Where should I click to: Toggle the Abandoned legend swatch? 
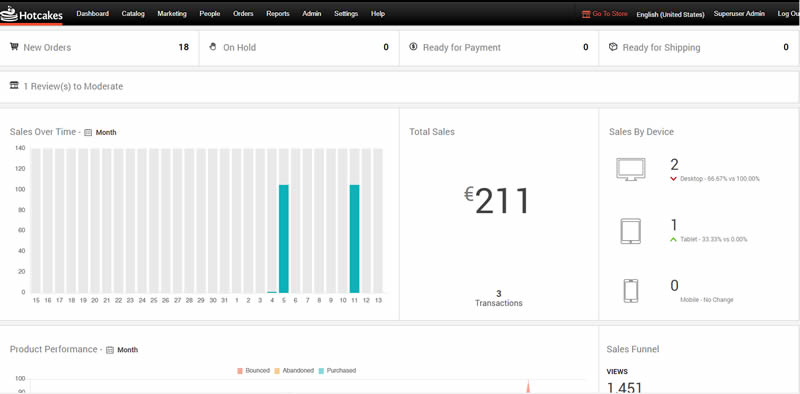click(x=278, y=371)
